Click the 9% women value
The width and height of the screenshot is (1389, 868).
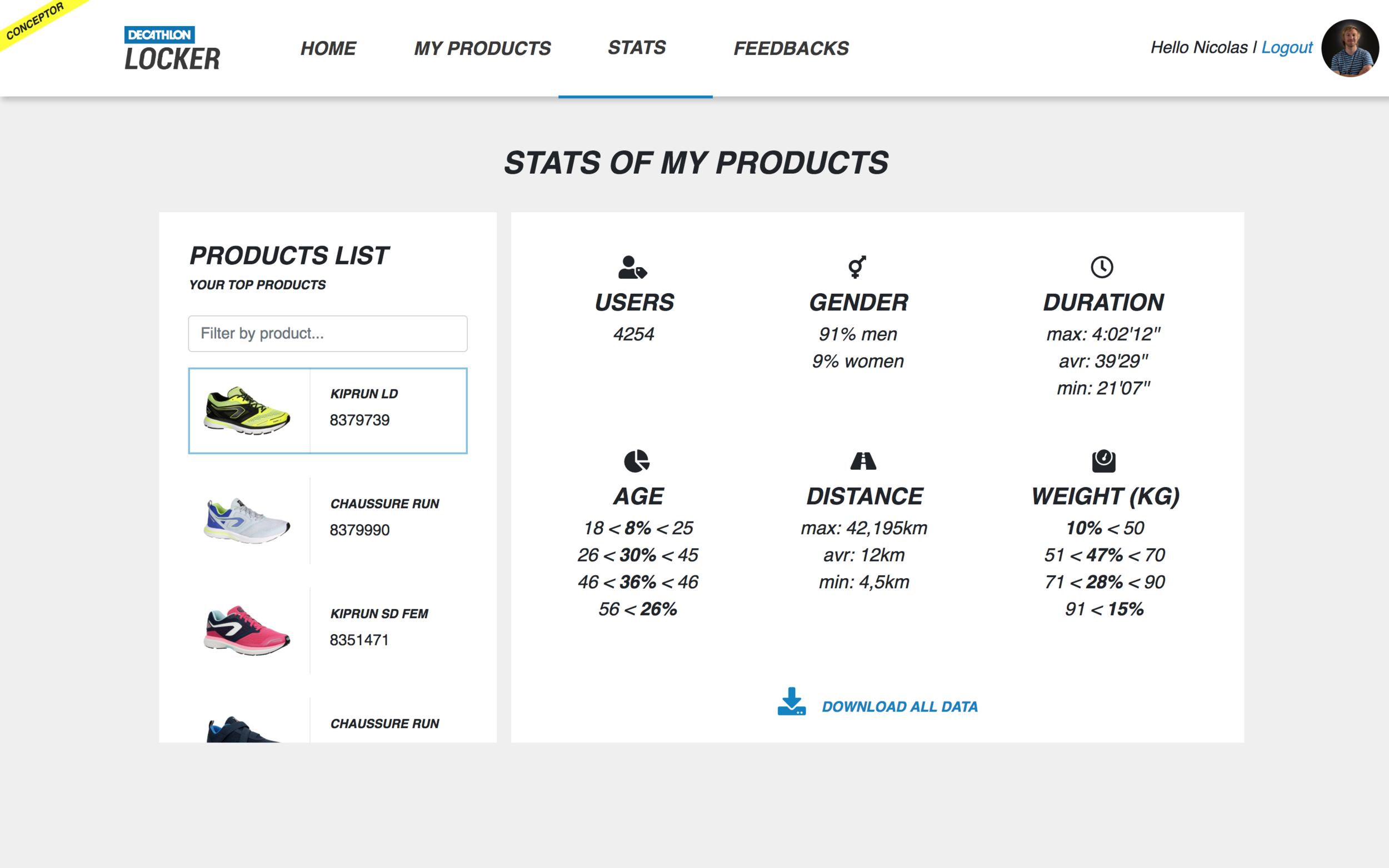click(858, 361)
